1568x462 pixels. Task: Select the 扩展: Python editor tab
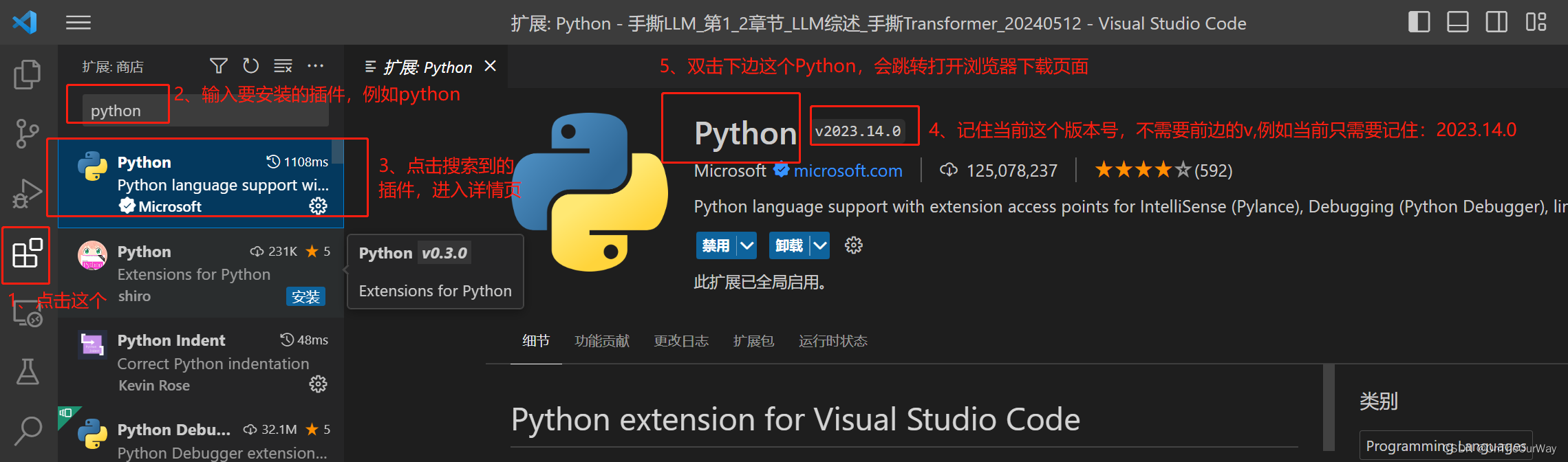tap(427, 67)
